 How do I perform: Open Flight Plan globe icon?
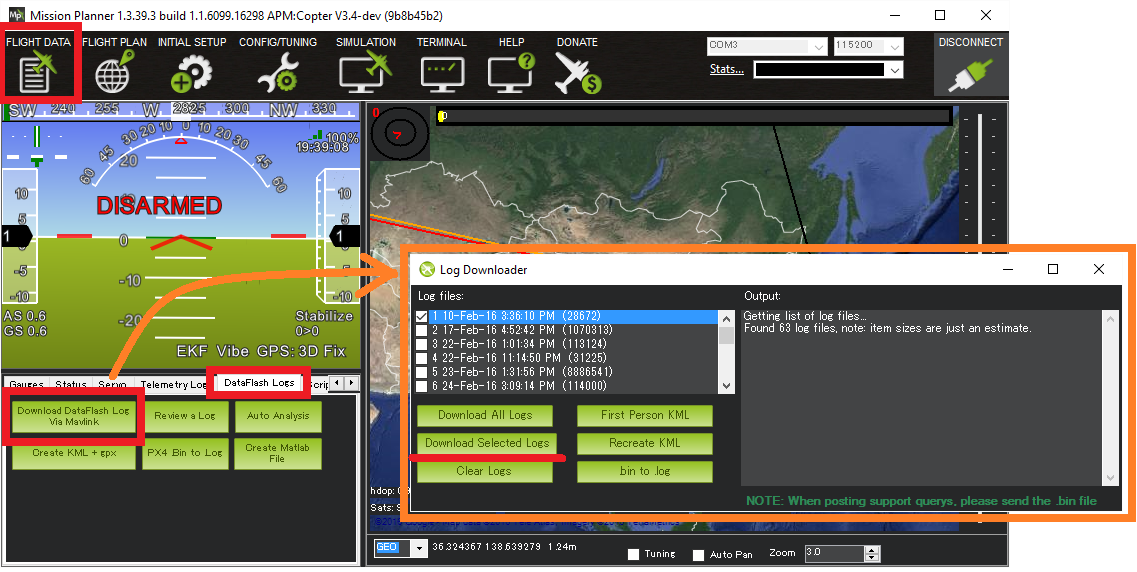tap(113, 72)
